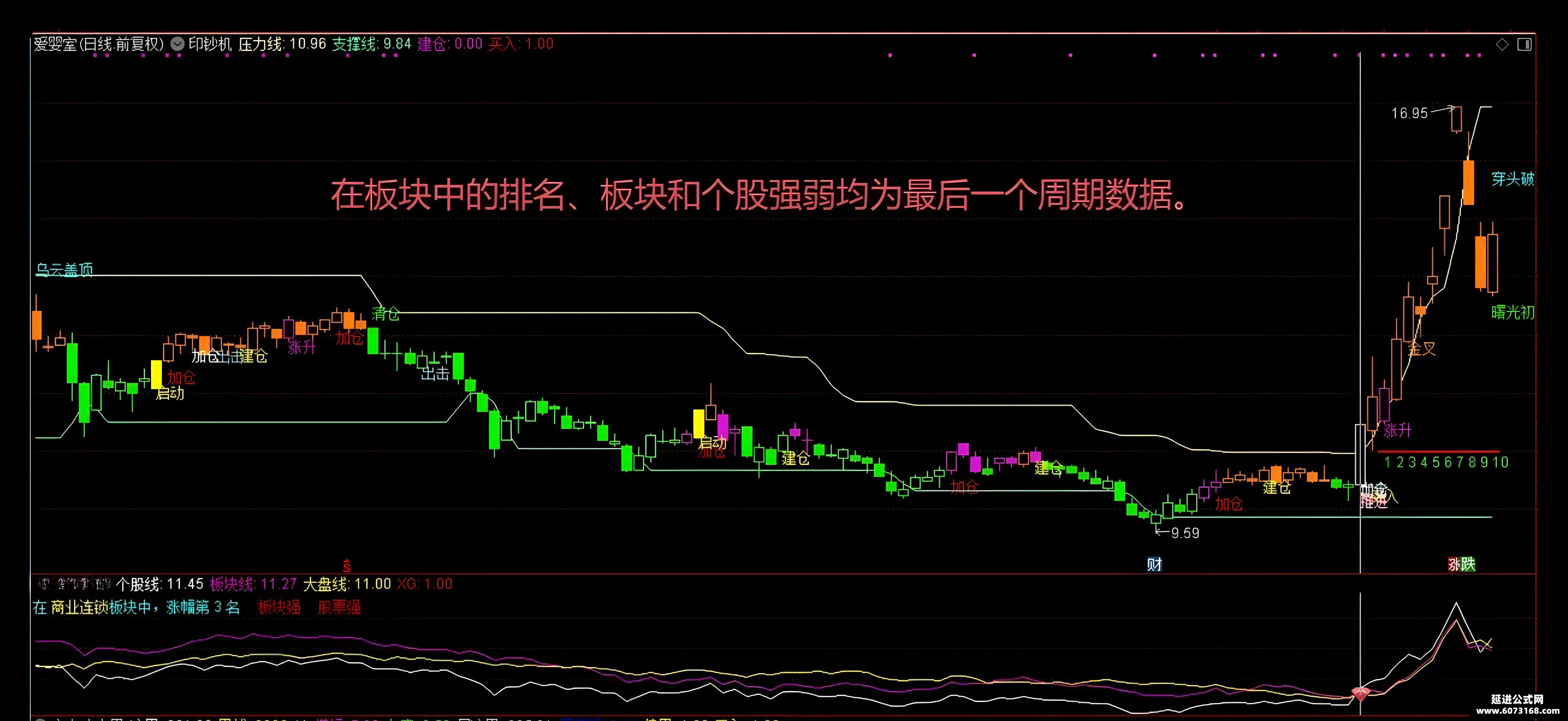Click the red gem signal icon
The width and height of the screenshot is (1568, 721).
pyautogui.click(x=1360, y=694)
